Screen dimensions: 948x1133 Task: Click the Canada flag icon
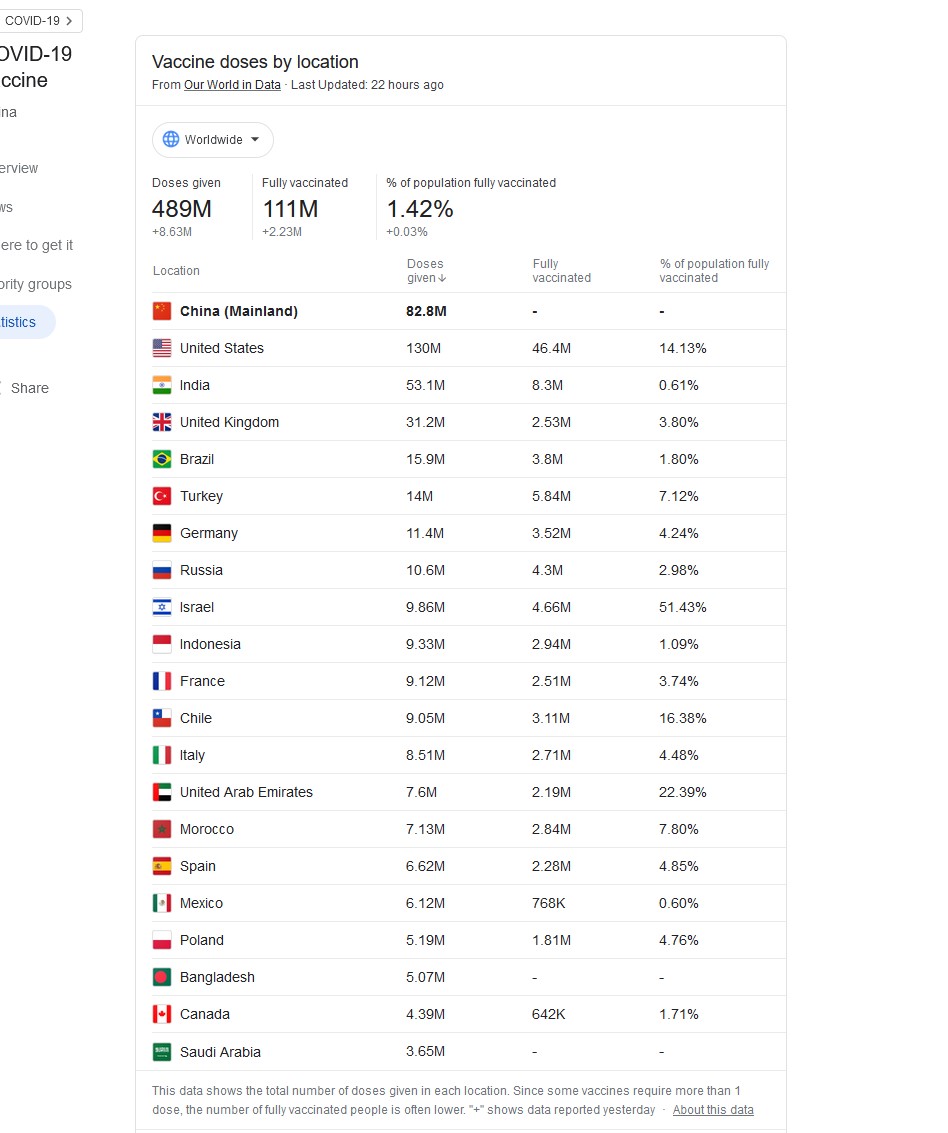162,1014
